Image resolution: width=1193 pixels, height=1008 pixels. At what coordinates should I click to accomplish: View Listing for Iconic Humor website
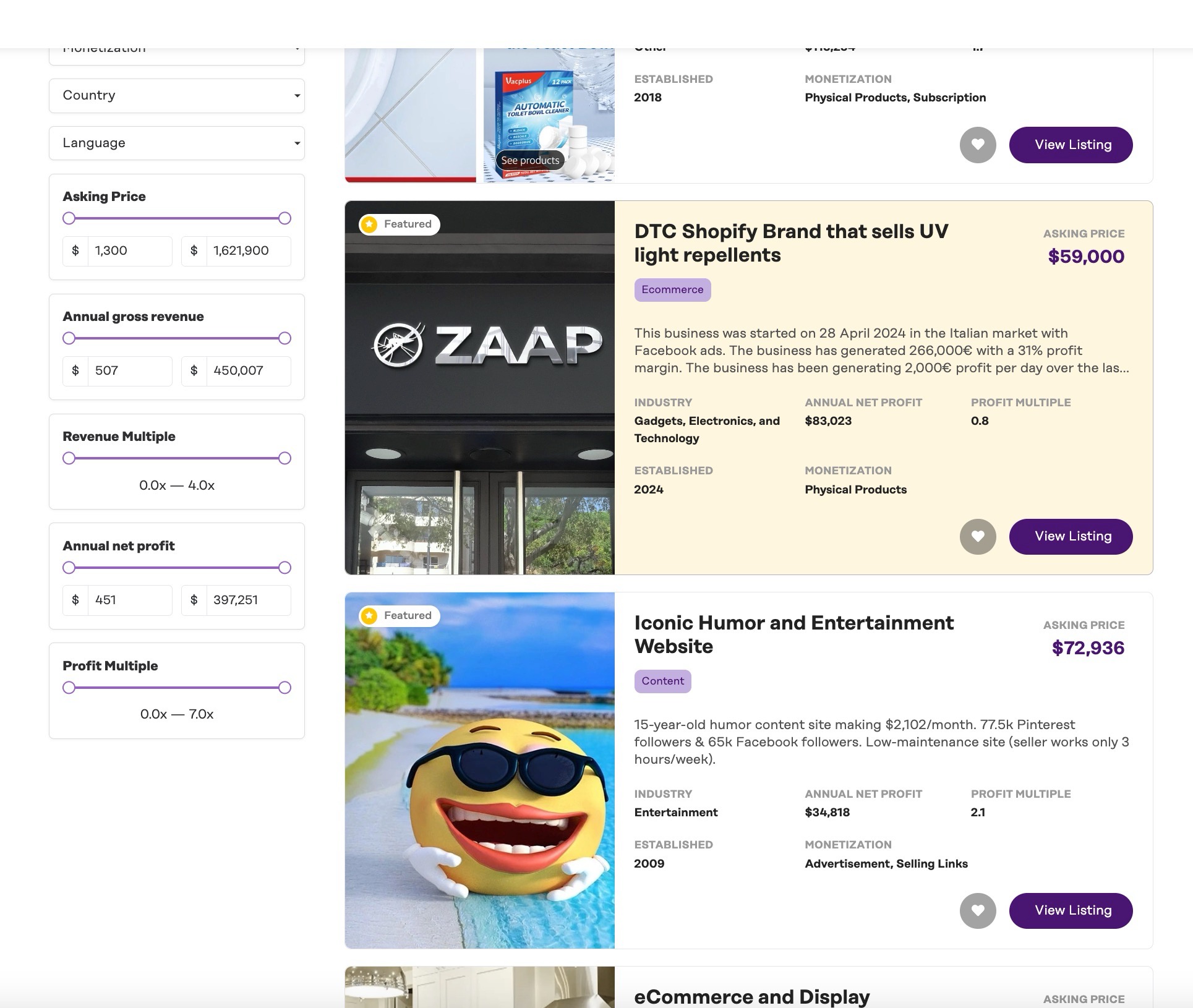click(1071, 910)
